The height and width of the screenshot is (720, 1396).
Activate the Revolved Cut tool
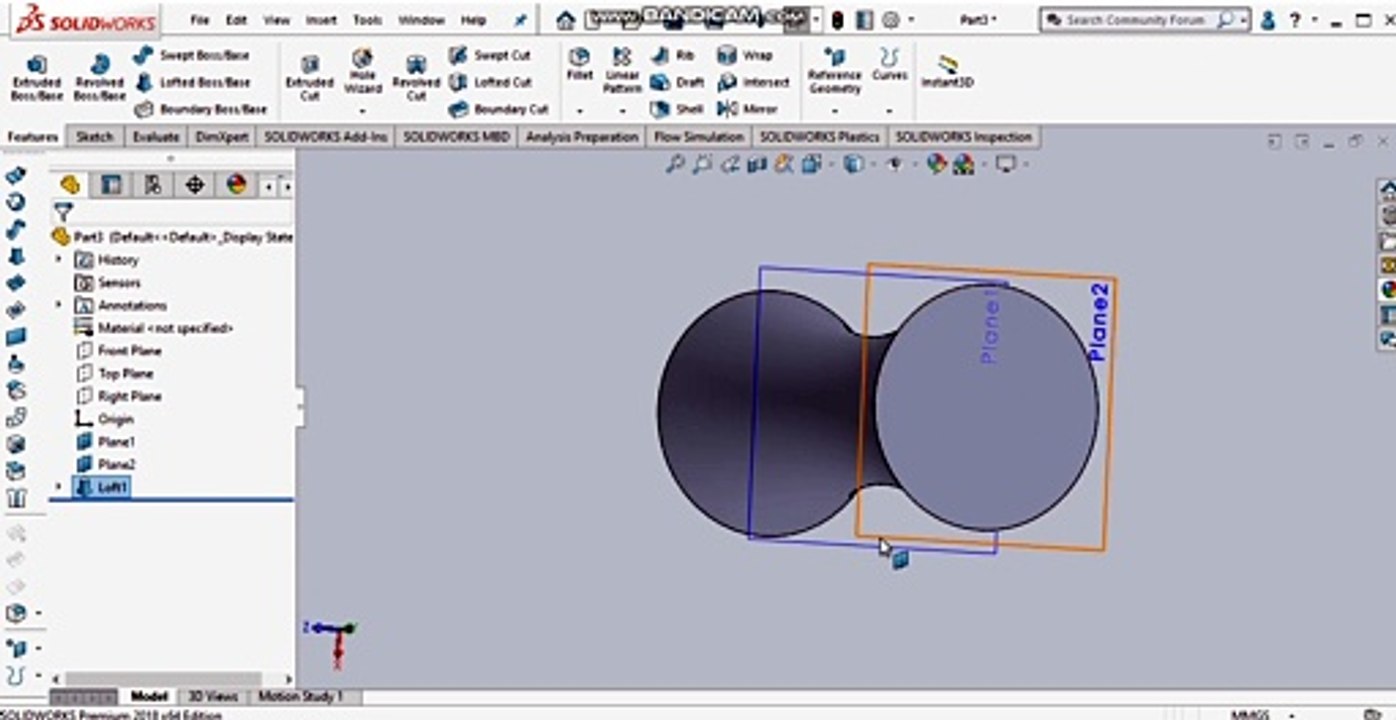[416, 78]
